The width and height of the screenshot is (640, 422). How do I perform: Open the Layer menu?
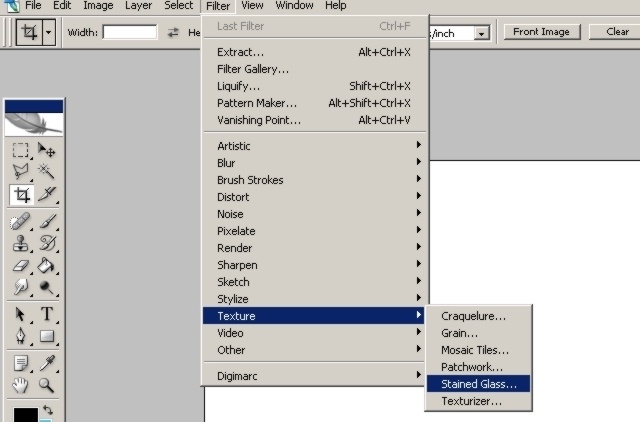(138, 6)
